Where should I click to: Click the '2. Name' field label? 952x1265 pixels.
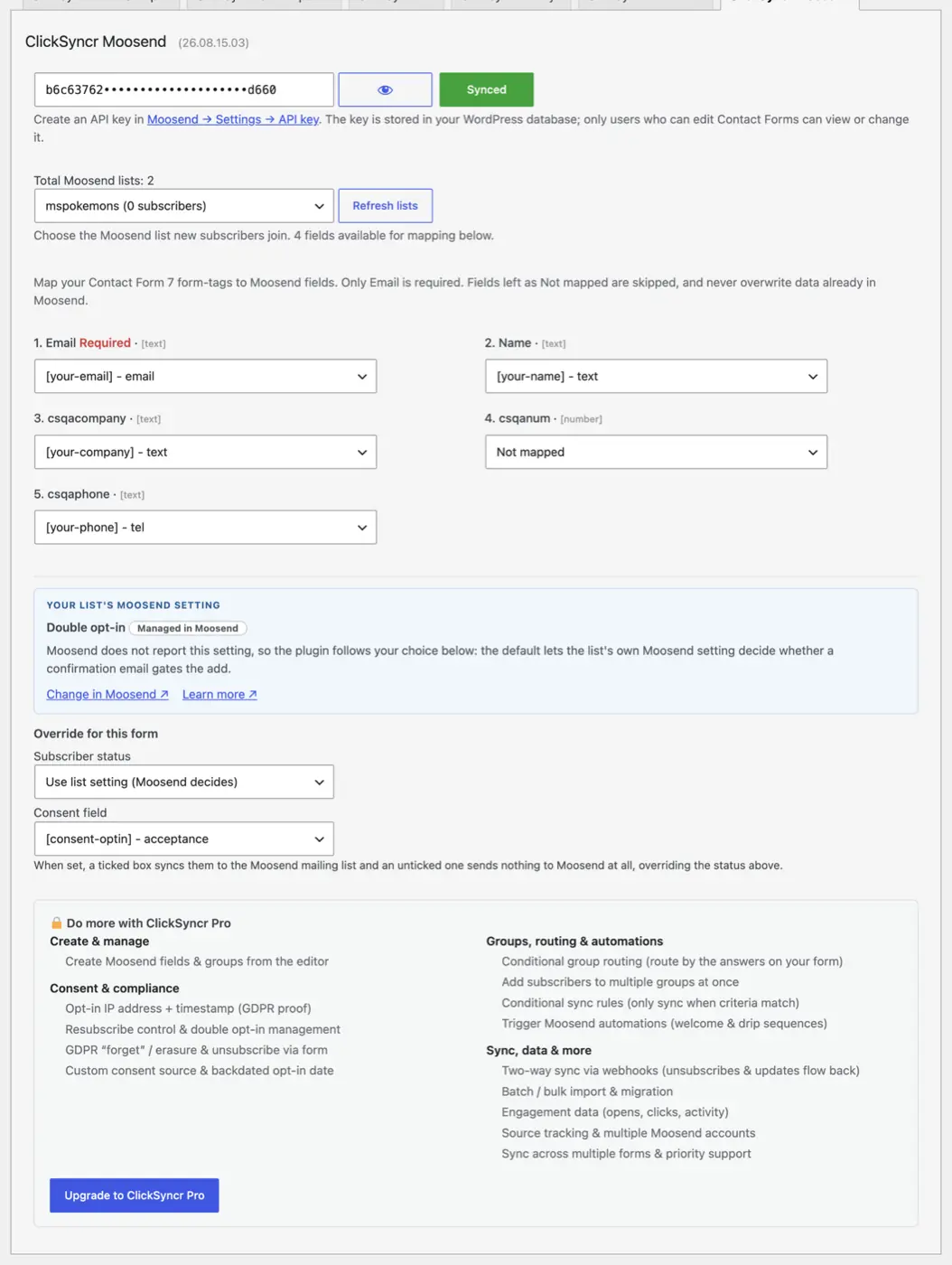508,342
